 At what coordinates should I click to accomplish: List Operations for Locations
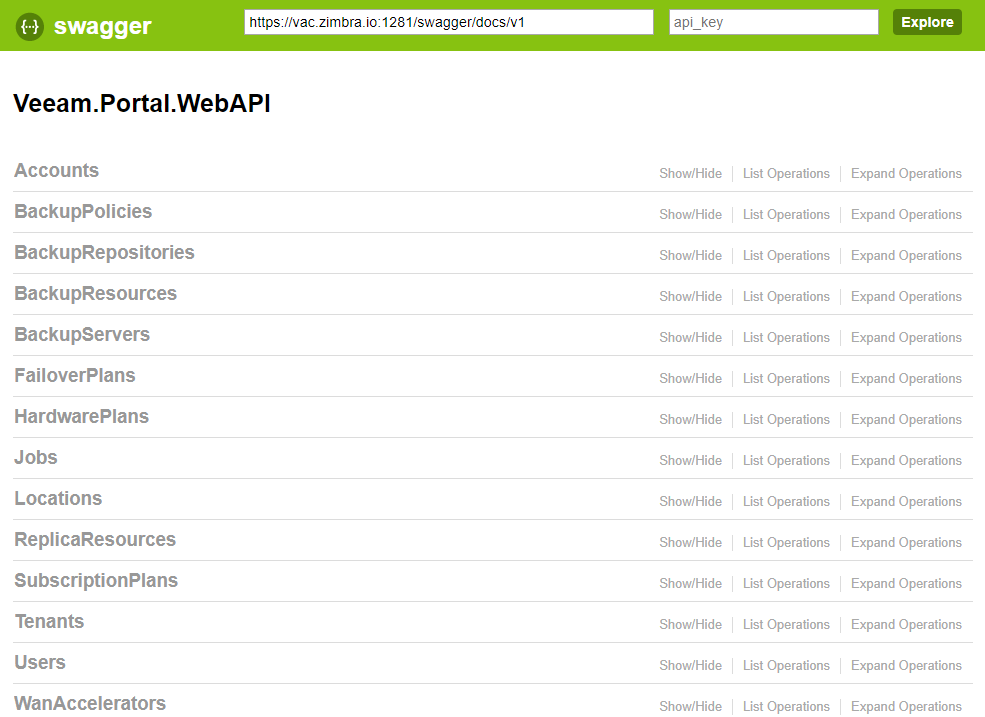[x=786, y=501]
